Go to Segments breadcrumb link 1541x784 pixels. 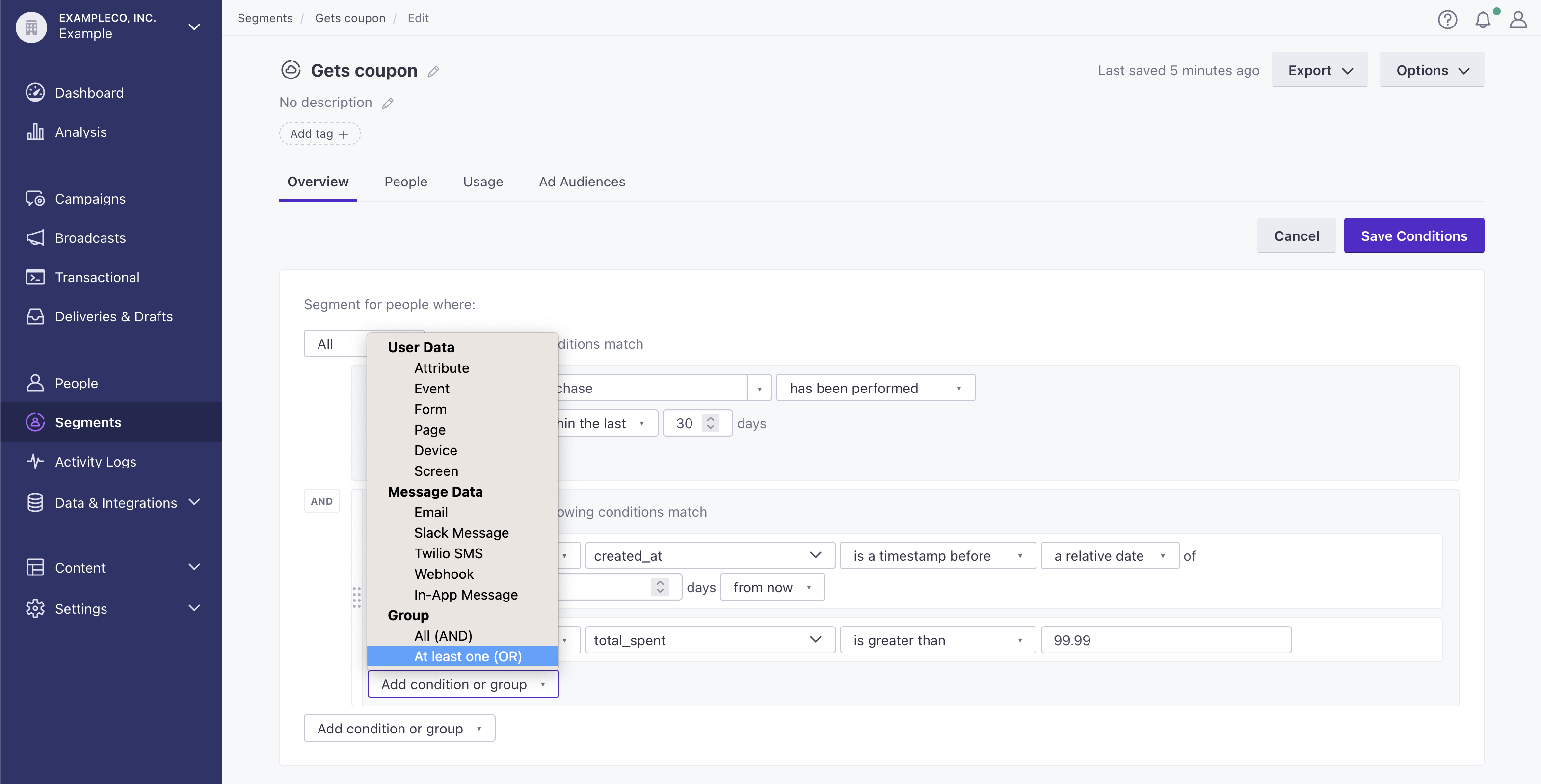click(265, 18)
